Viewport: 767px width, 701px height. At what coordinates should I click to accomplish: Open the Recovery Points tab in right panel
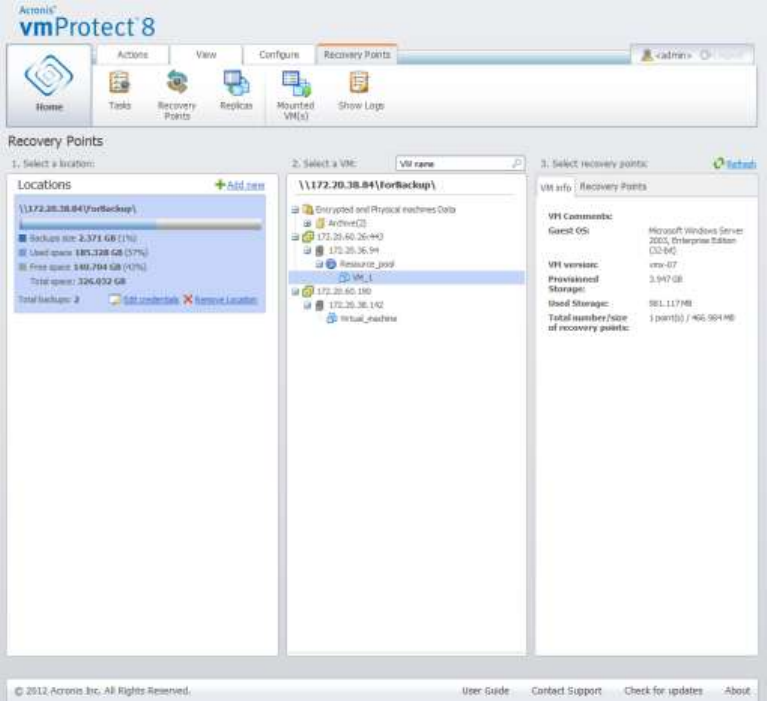[613, 187]
